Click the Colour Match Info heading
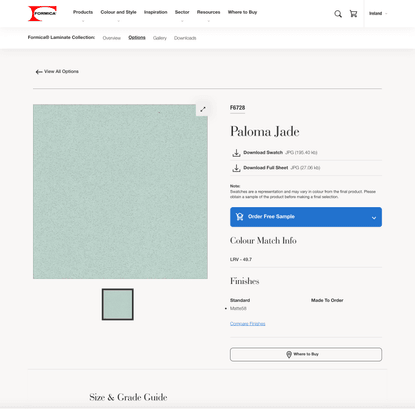Viewport: 415px width, 415px height. [x=263, y=241]
